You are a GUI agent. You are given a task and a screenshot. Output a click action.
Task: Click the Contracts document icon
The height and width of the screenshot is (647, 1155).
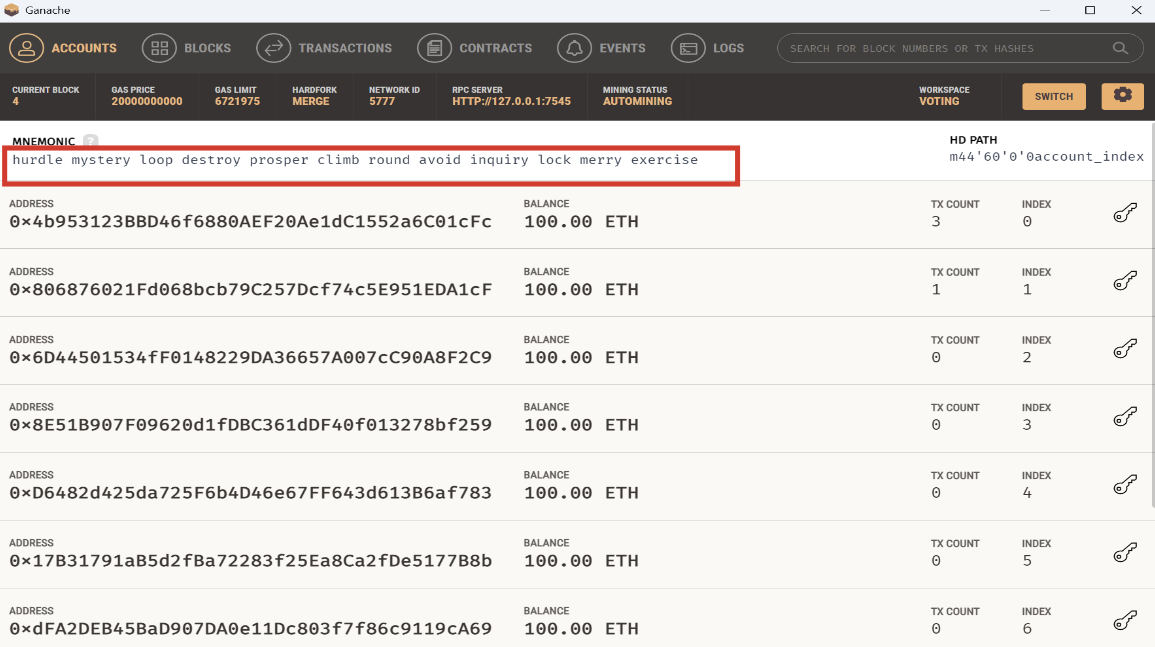click(x=435, y=49)
